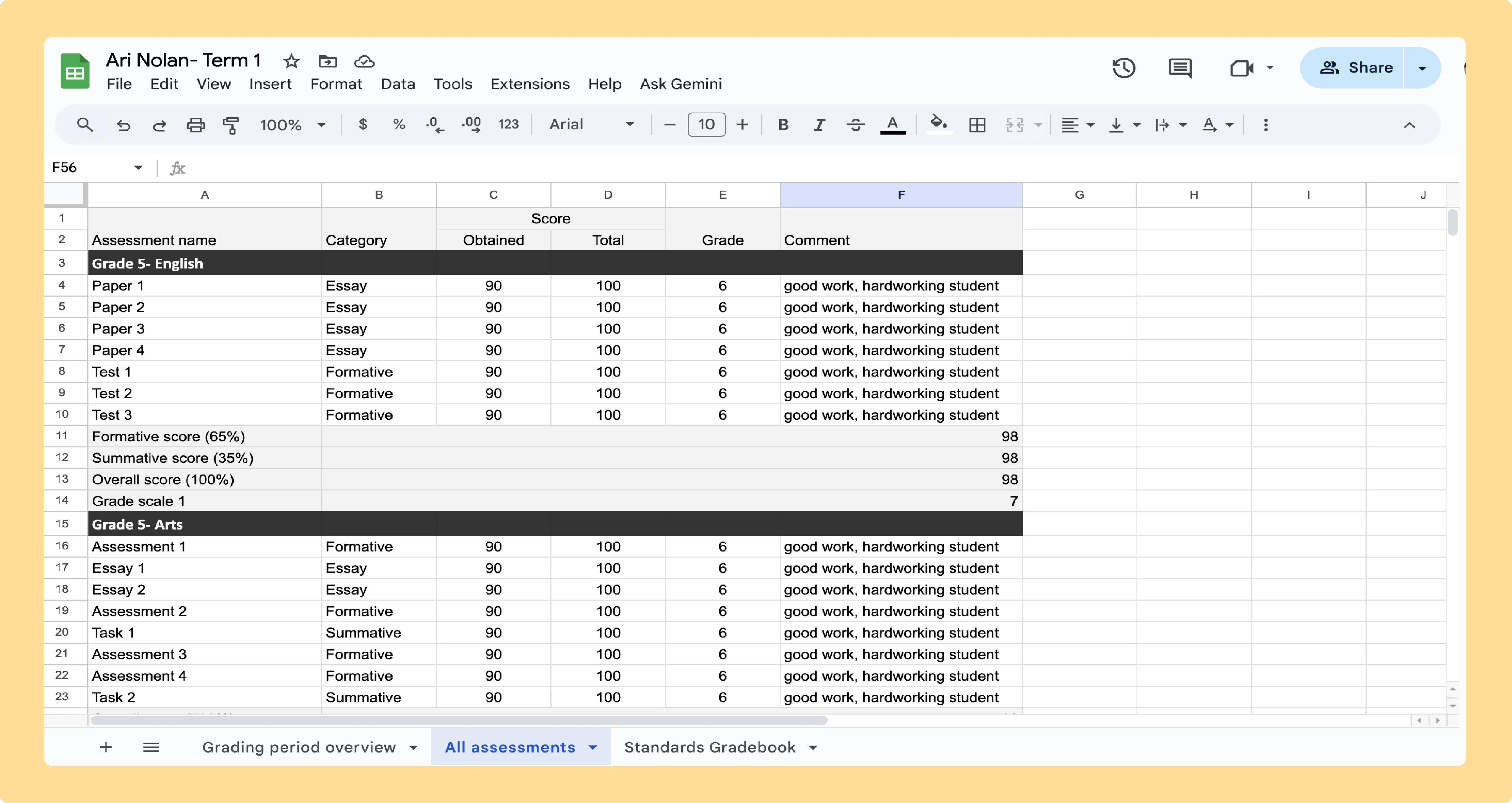Open the Extensions menu
This screenshot has height=803, width=1512.
[x=530, y=84]
